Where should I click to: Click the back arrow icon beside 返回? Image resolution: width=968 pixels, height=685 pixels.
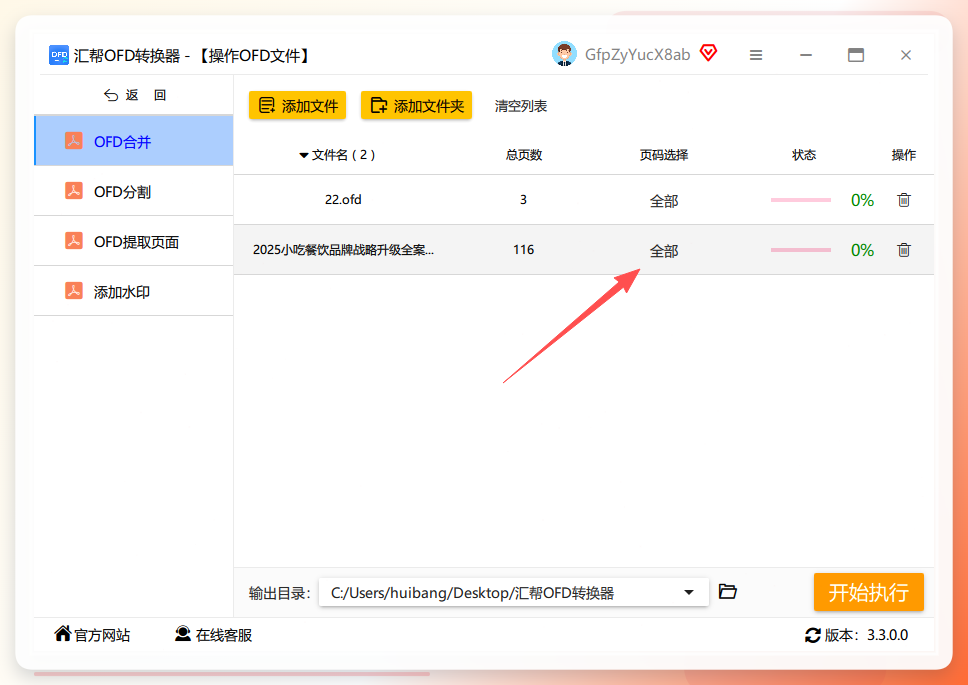[x=111, y=95]
